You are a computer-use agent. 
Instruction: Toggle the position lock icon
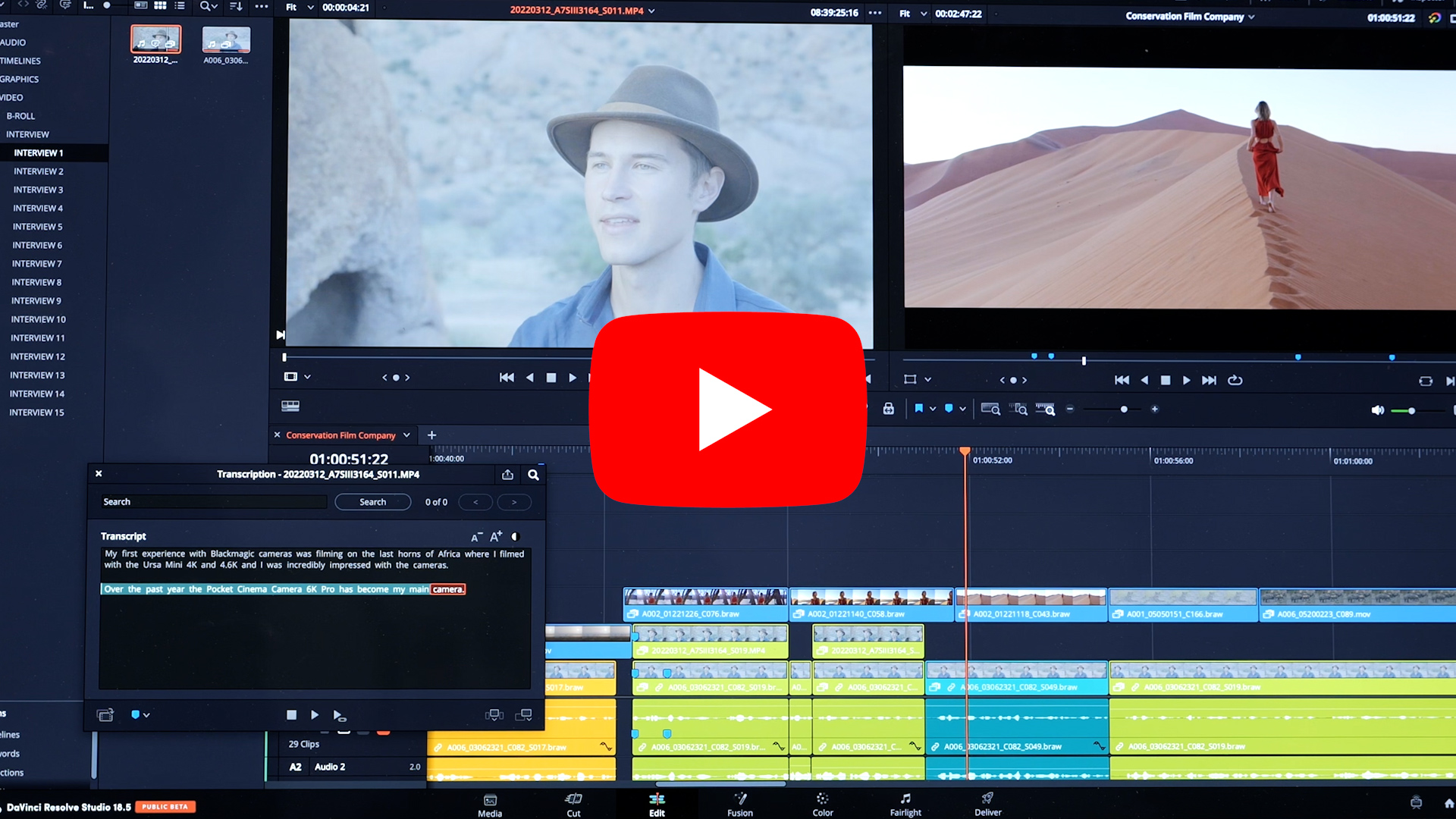click(889, 409)
